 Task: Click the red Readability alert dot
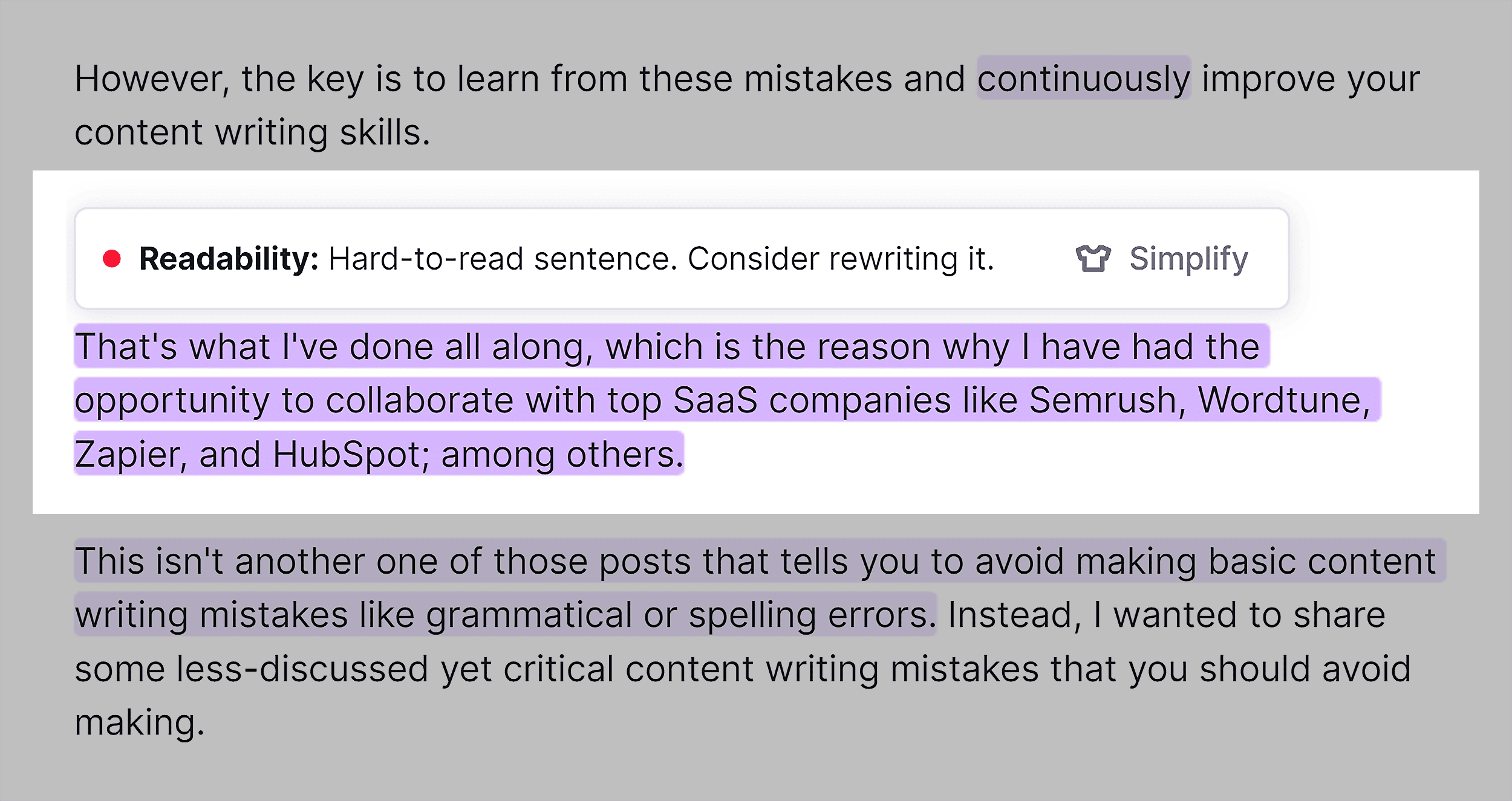112,259
